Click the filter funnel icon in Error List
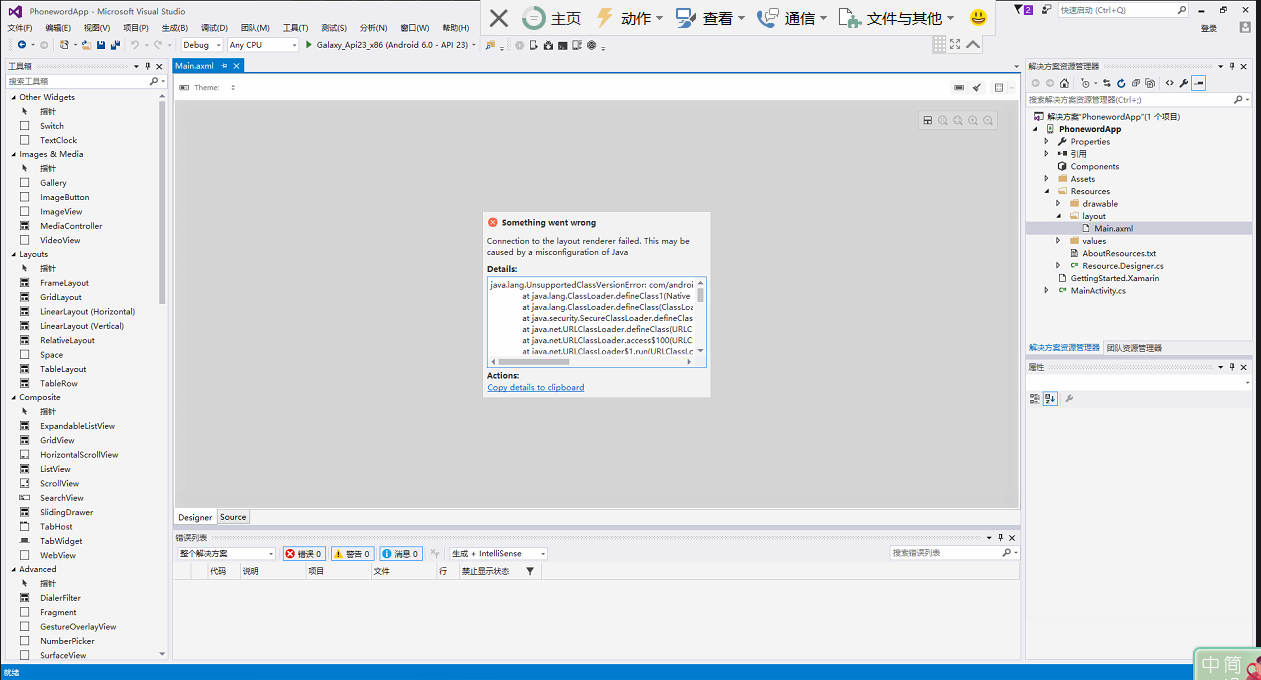 pyautogui.click(x=530, y=571)
